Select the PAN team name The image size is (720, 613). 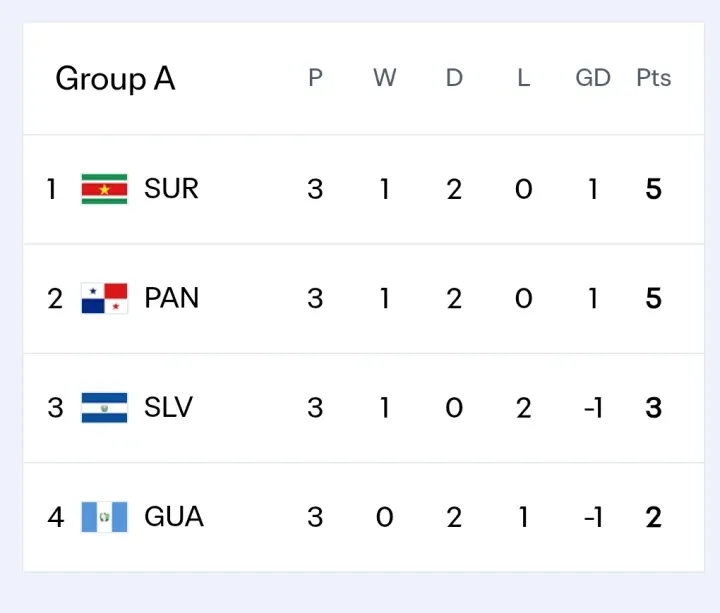tap(171, 298)
